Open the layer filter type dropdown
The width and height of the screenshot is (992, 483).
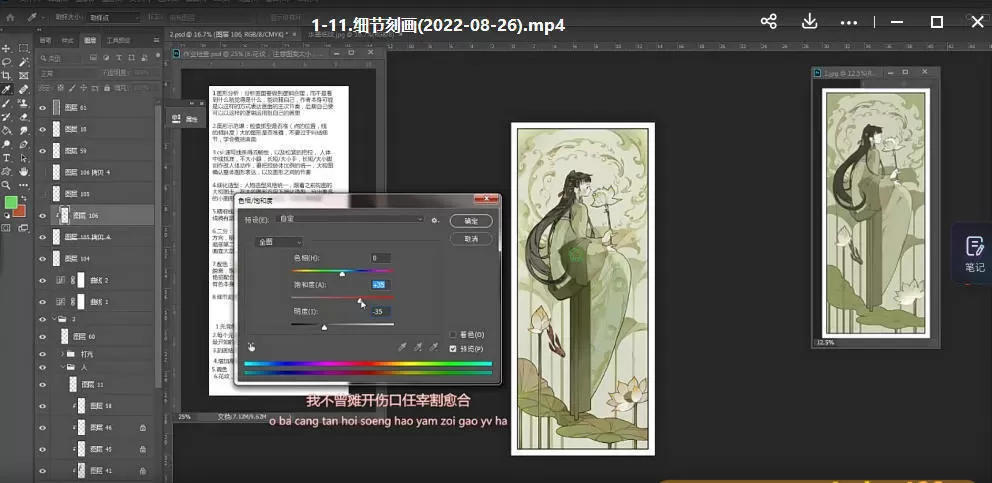[61, 58]
